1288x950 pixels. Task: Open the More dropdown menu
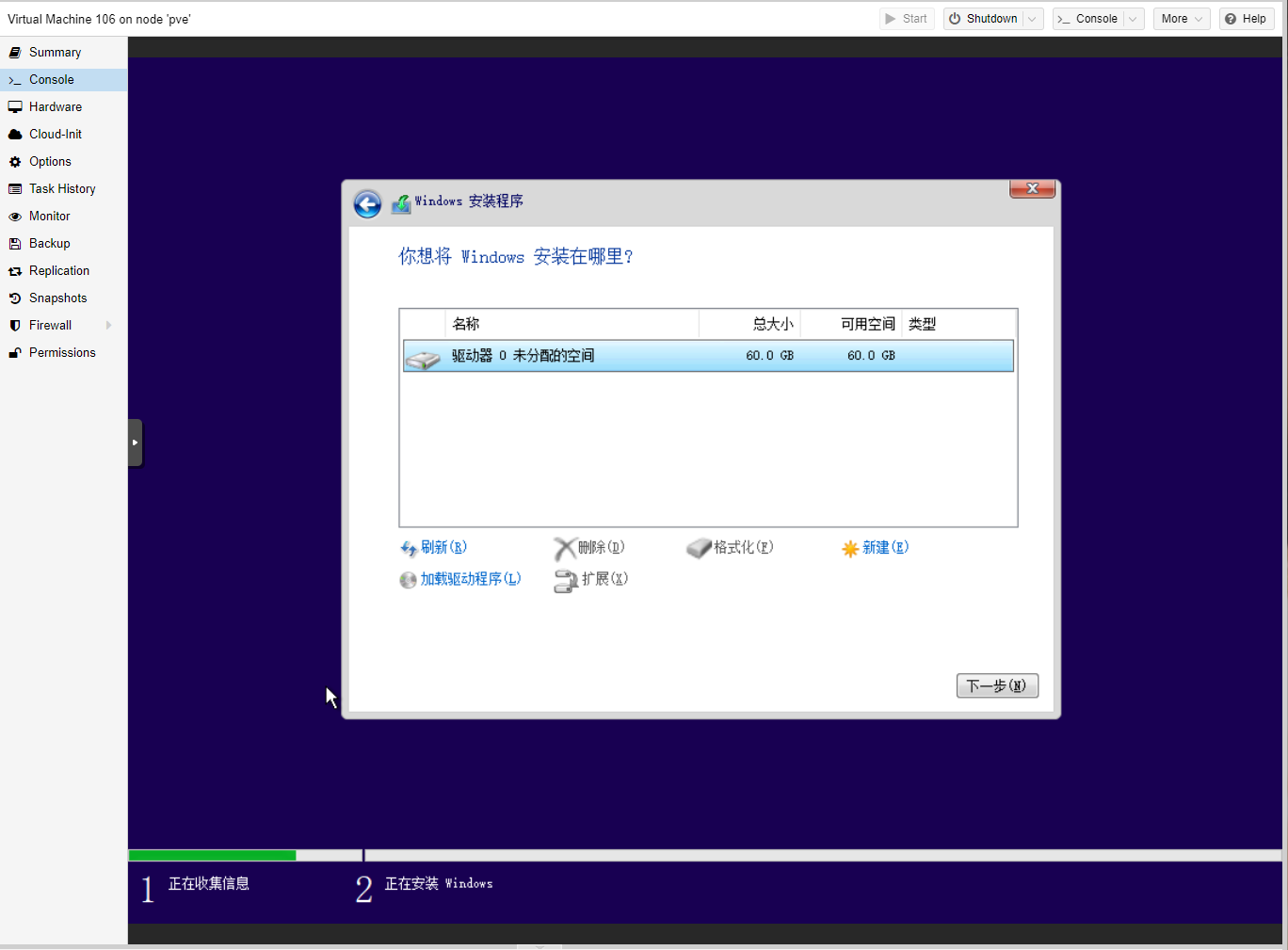click(x=1181, y=19)
